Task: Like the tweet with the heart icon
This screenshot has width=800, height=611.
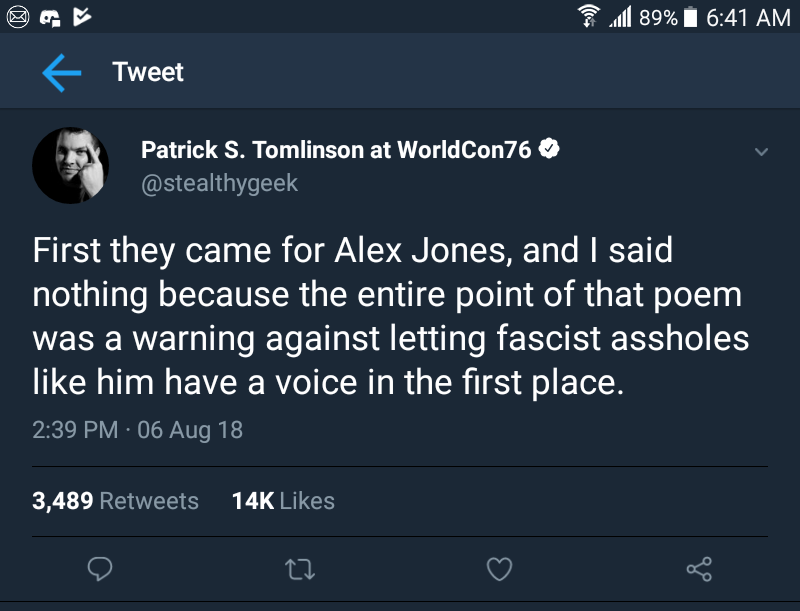Action: (499, 570)
